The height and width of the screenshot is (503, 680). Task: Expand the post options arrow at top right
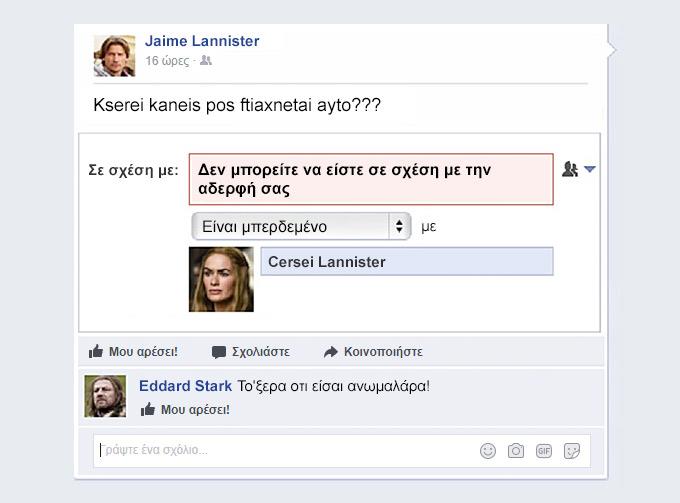click(613, 48)
